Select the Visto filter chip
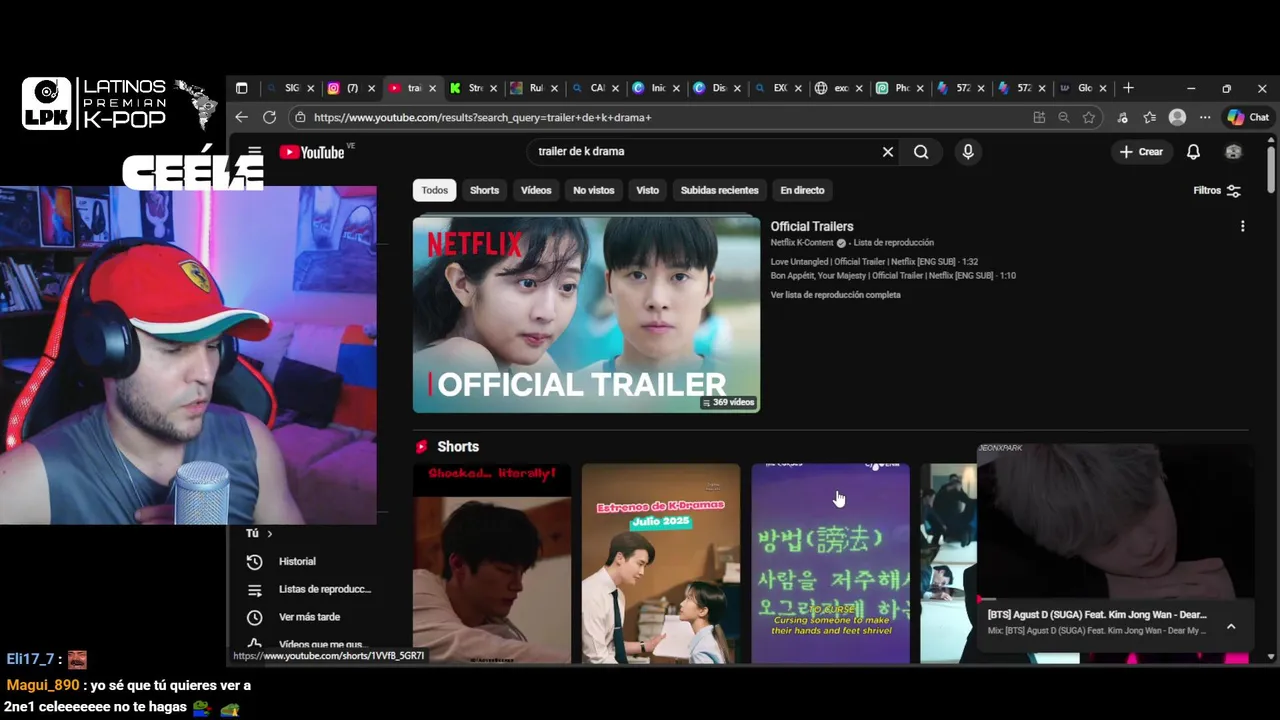 pyautogui.click(x=648, y=190)
